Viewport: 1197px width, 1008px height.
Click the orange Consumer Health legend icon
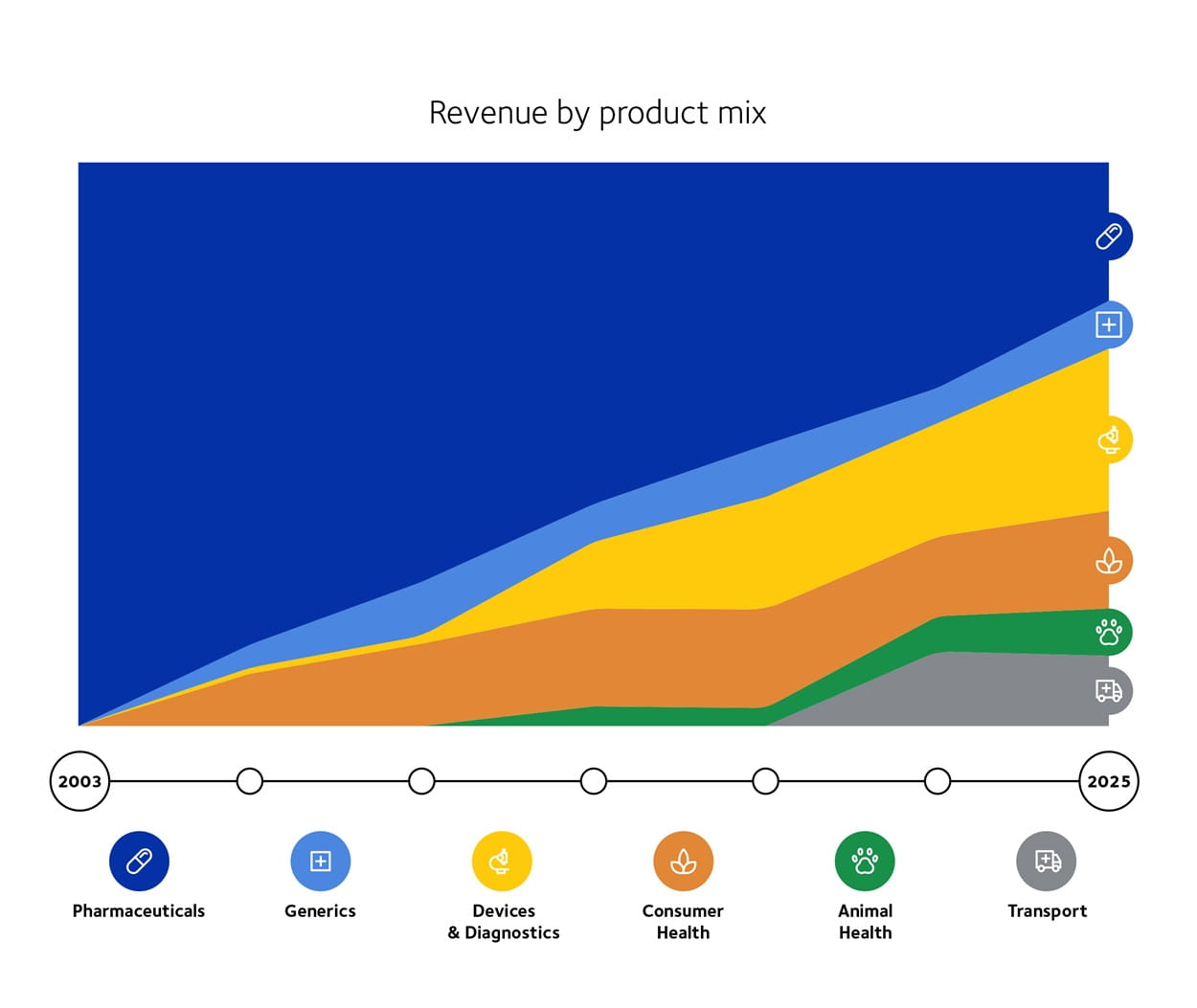pyautogui.click(x=683, y=860)
